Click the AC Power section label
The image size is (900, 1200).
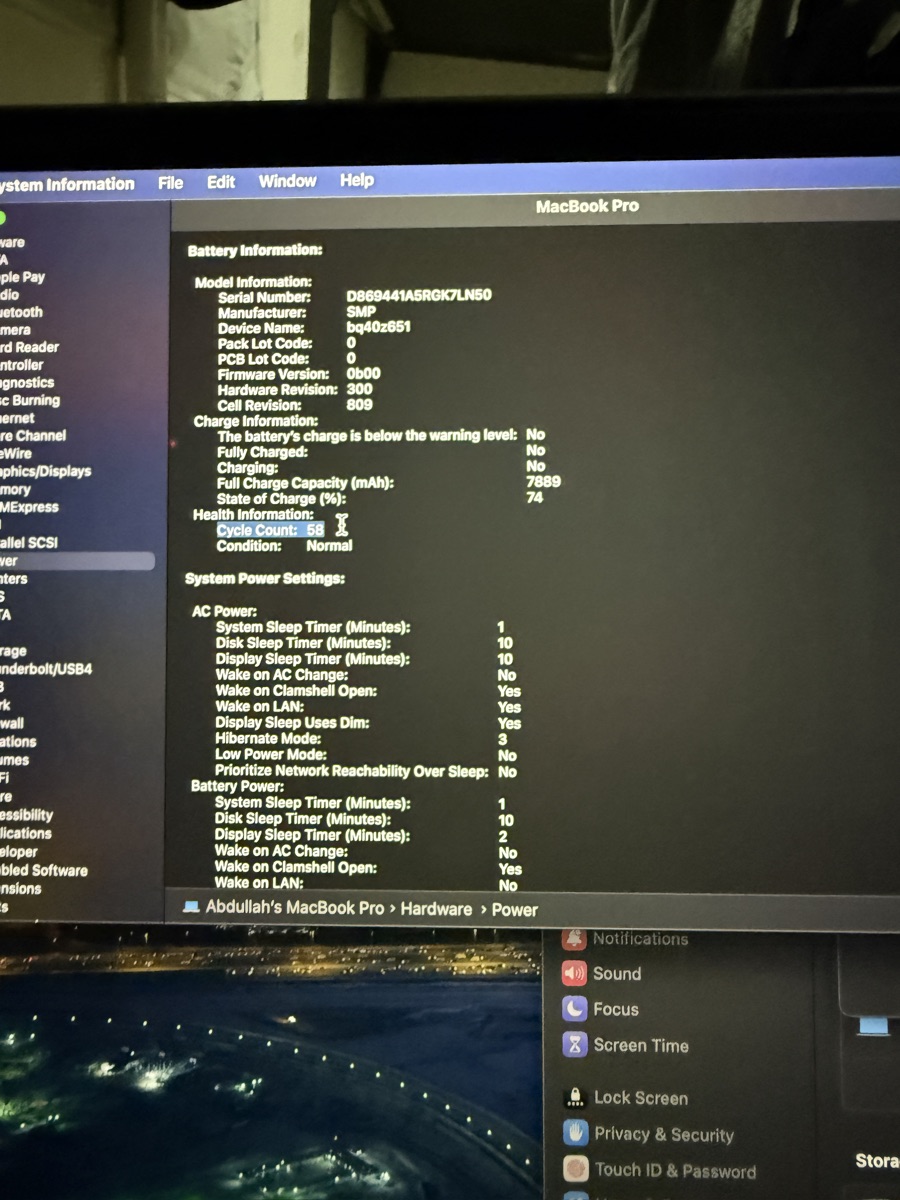pos(224,610)
